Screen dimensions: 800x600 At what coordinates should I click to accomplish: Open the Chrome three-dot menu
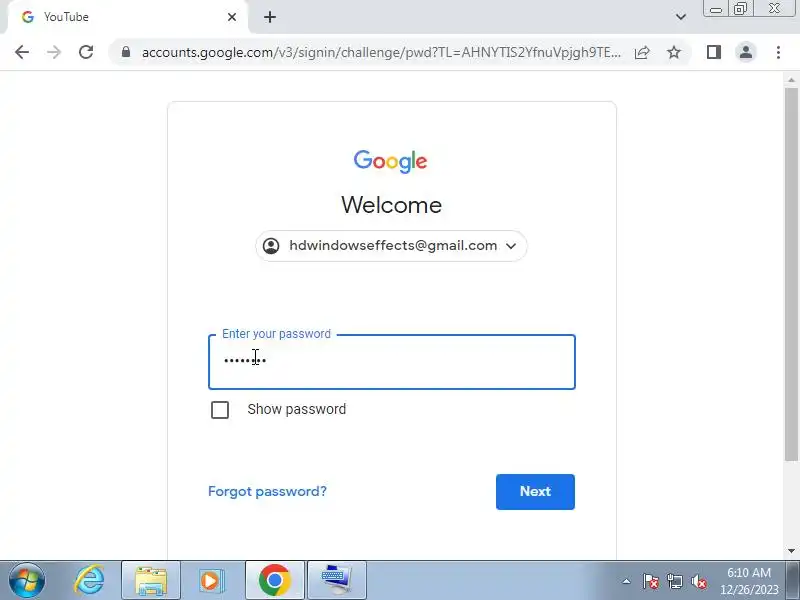click(x=778, y=52)
